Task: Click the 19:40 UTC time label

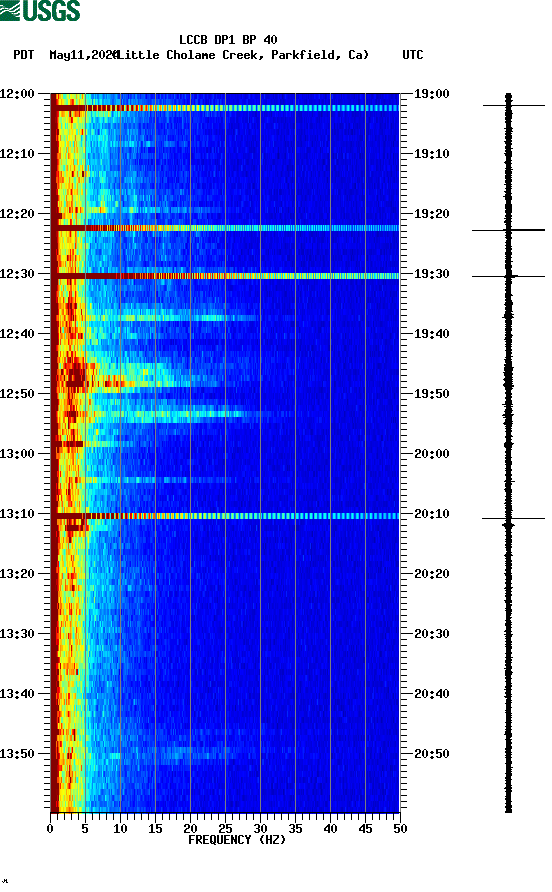Action: (x=431, y=334)
